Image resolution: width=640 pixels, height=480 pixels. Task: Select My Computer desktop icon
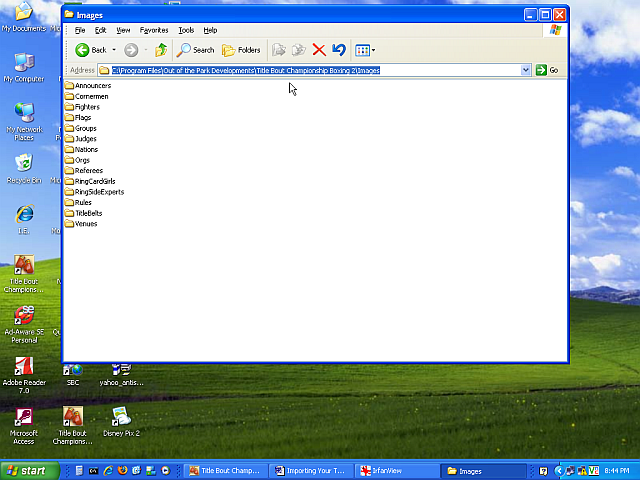click(24, 67)
